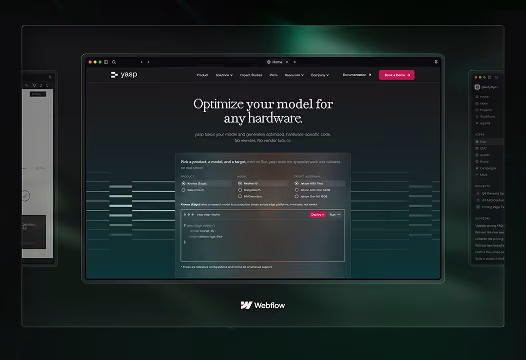Click inside the terminal code area
The width and height of the screenshot is (526, 360).
click(262, 240)
